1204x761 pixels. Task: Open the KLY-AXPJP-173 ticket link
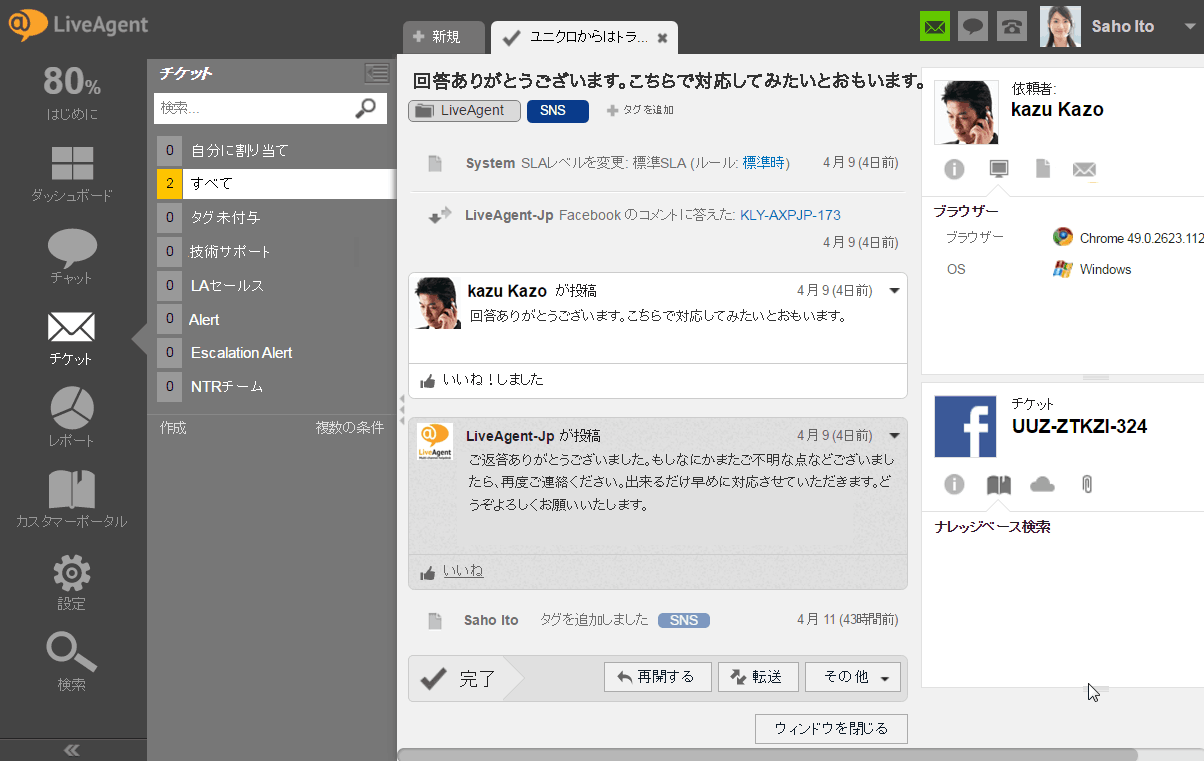coord(790,215)
